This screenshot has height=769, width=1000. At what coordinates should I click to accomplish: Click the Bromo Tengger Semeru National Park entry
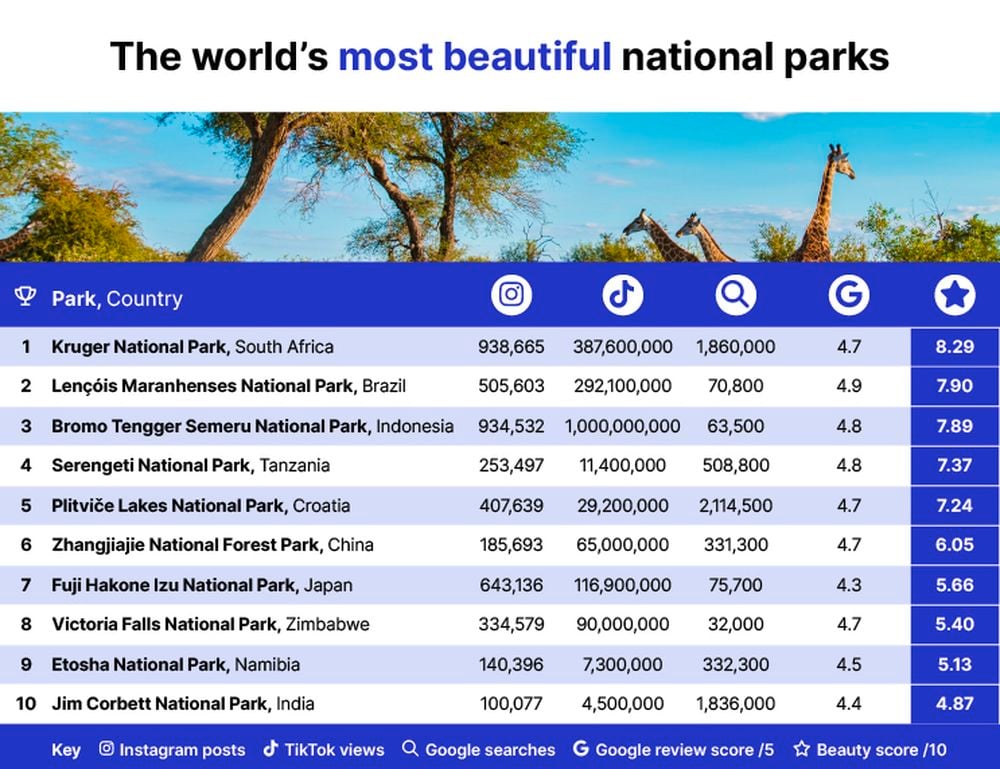click(x=253, y=426)
